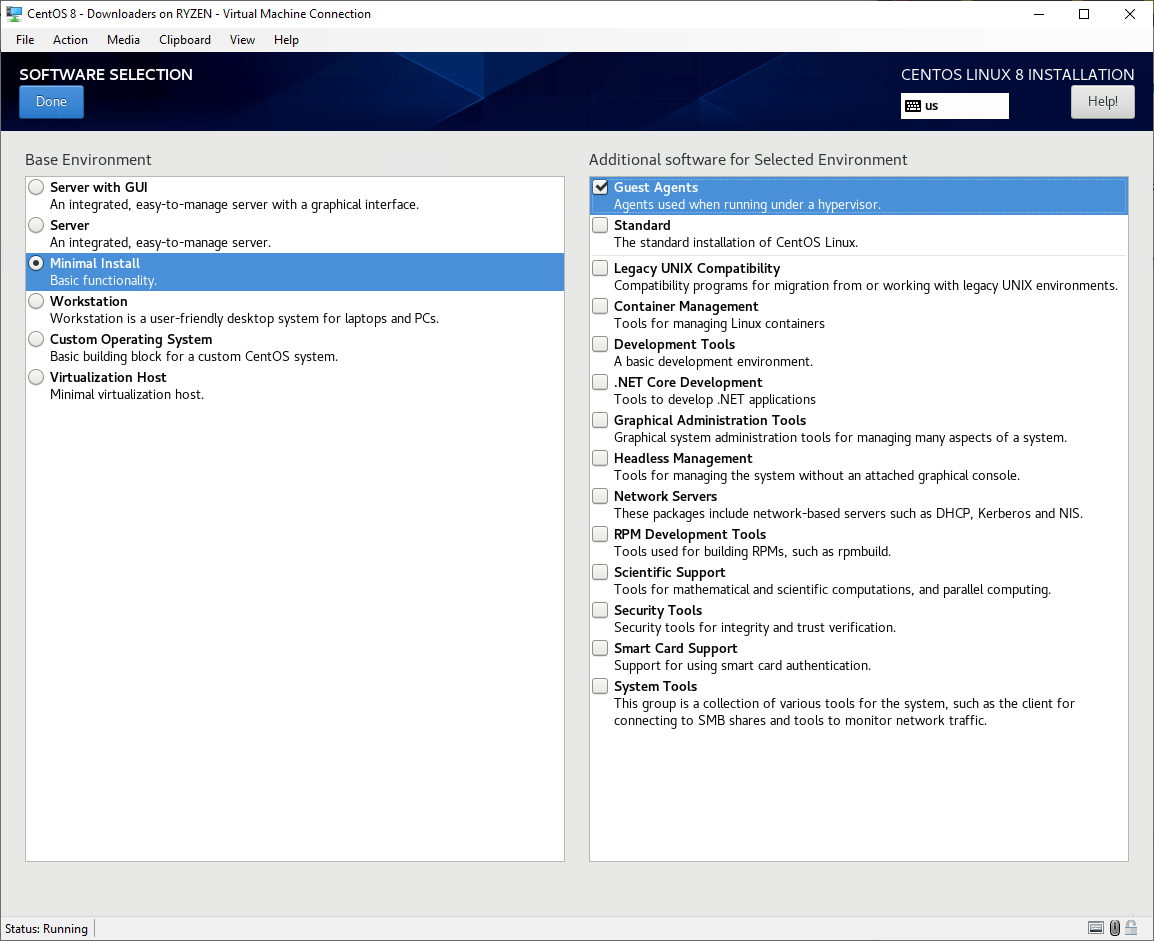The height and width of the screenshot is (941, 1154).
Task: Check Headless Management checkbox
Action: pos(601,458)
